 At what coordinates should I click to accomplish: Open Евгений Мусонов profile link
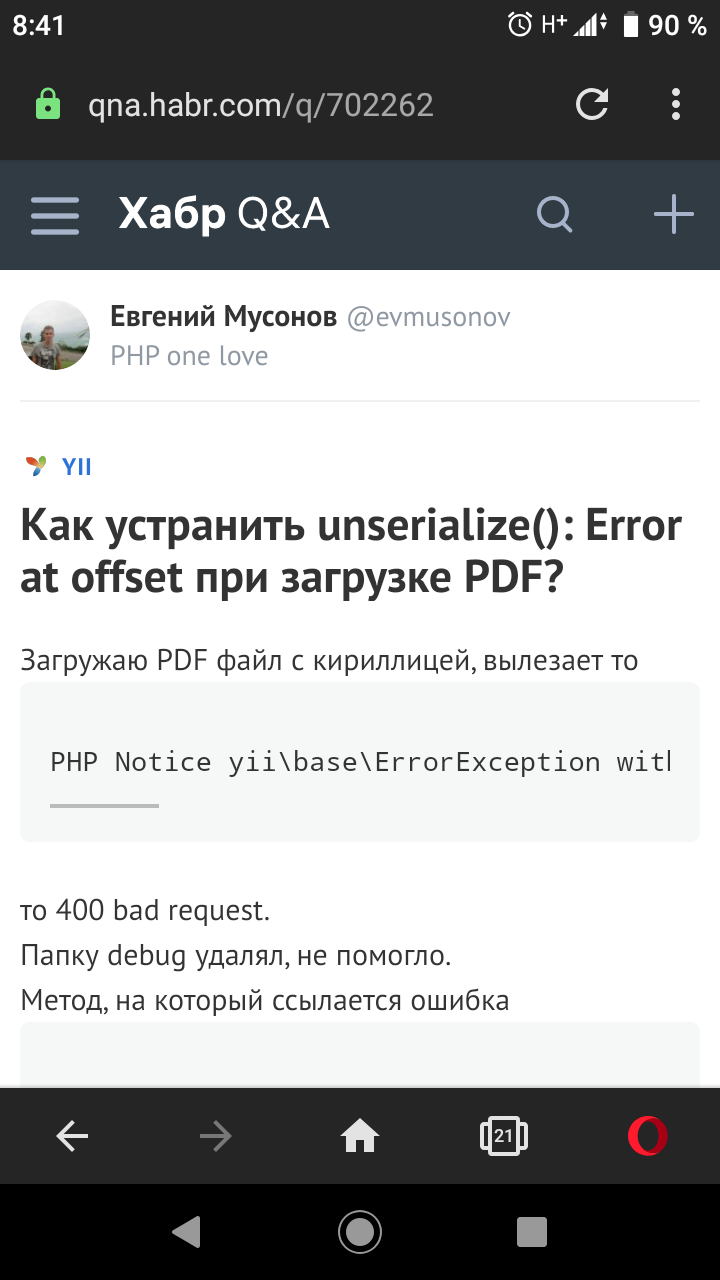click(223, 318)
